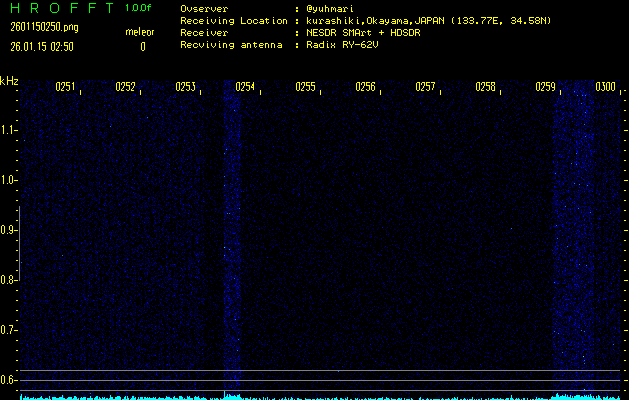Click the 0.6 kHz axis label

pos(7,380)
